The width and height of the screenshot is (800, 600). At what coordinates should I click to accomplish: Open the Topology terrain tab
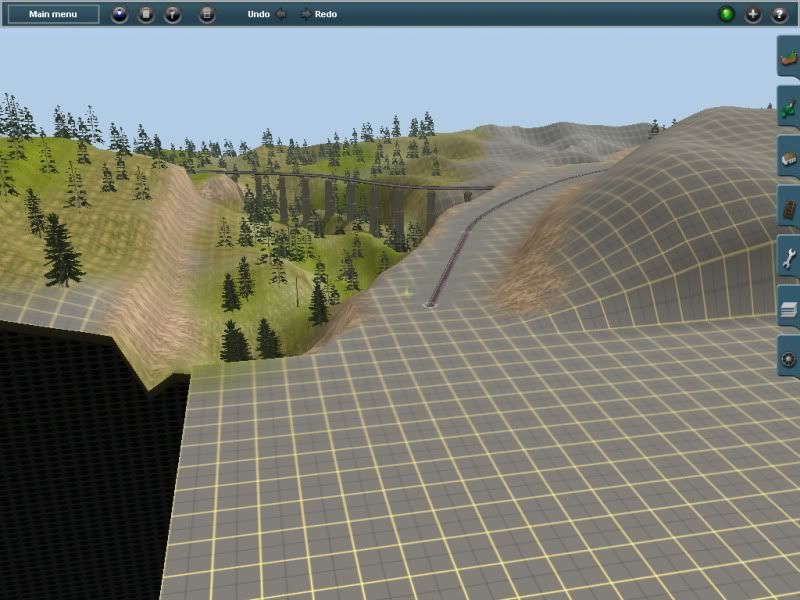pyautogui.click(x=788, y=57)
